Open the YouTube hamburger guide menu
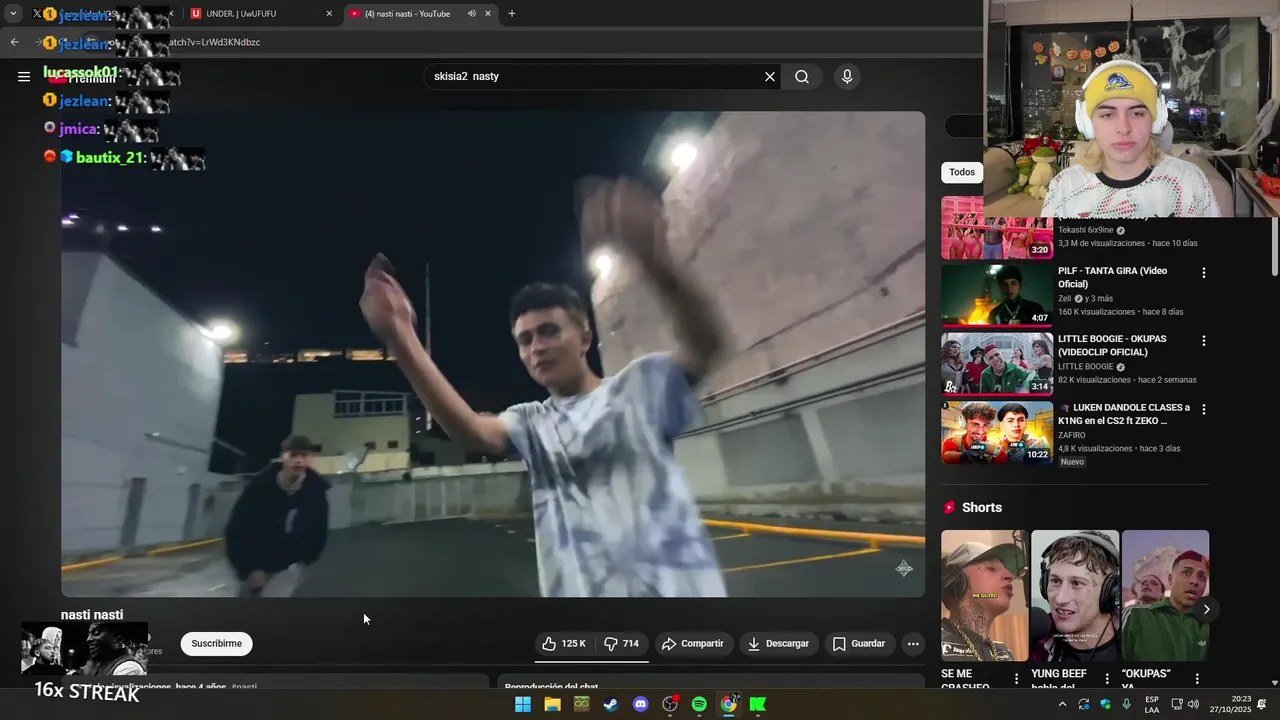Screen dimensions: 1280x720 click(x=24, y=77)
